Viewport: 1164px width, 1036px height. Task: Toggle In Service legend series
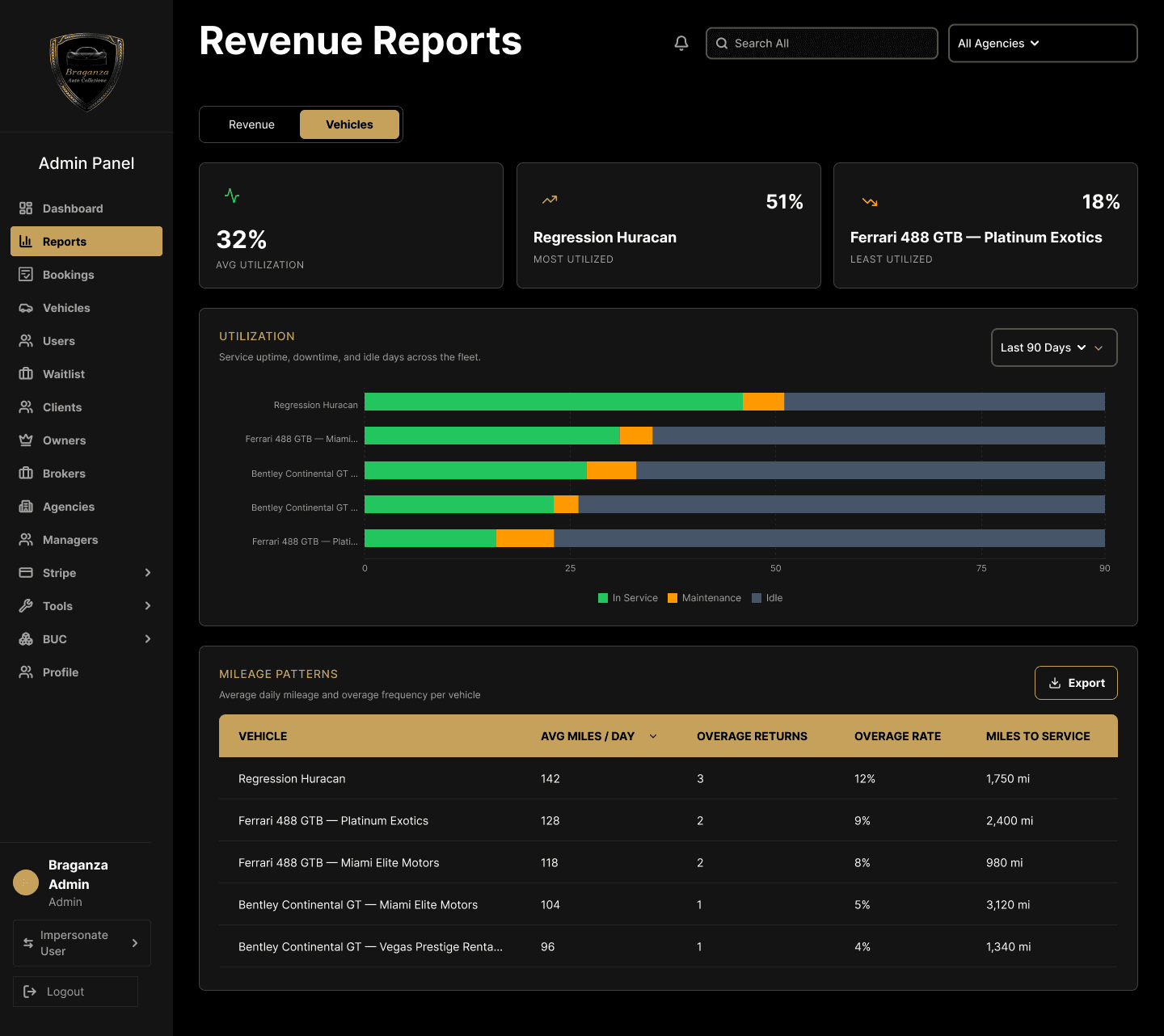628,598
